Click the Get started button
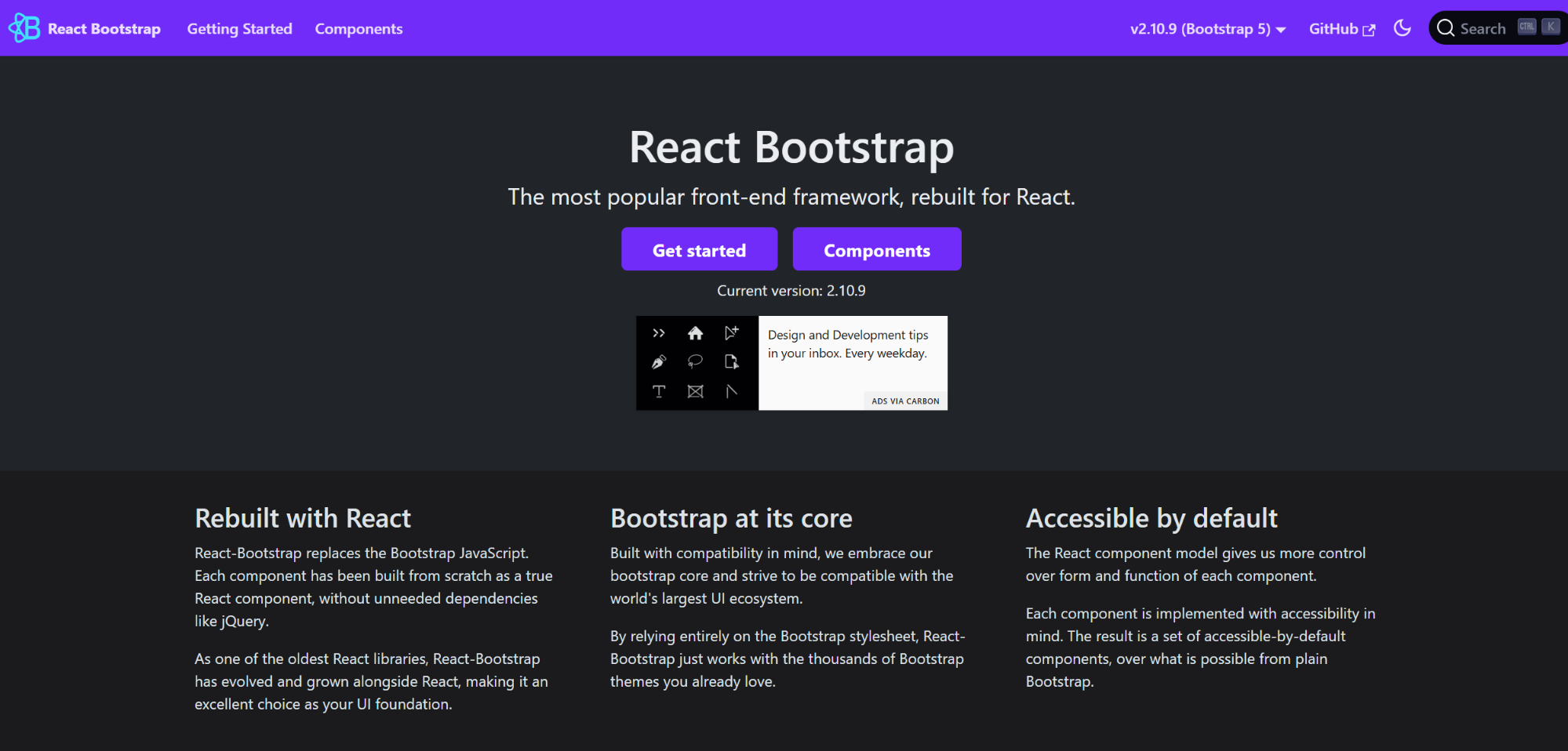 699,249
